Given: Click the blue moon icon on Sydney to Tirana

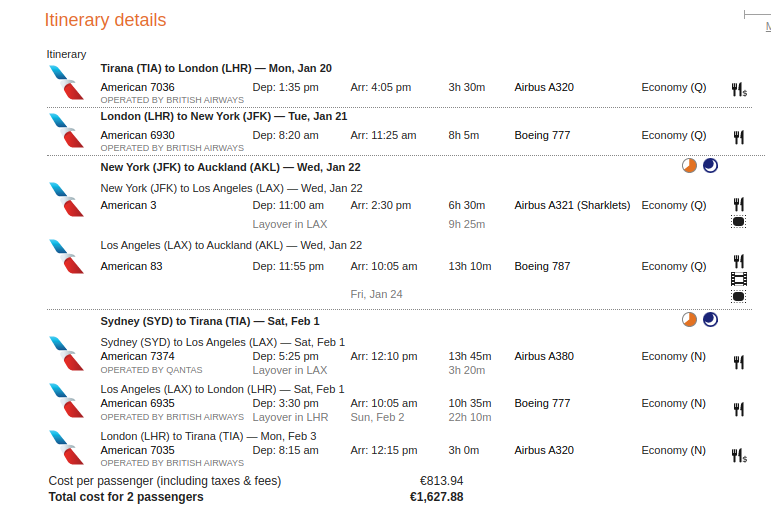Looking at the screenshot, I should (710, 319).
